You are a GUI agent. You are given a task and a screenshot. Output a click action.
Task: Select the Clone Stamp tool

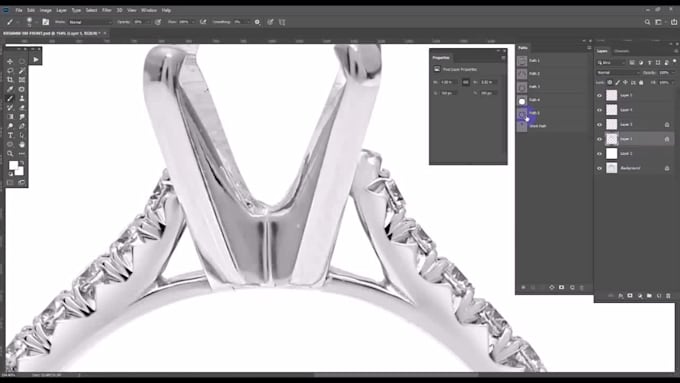coord(22,98)
